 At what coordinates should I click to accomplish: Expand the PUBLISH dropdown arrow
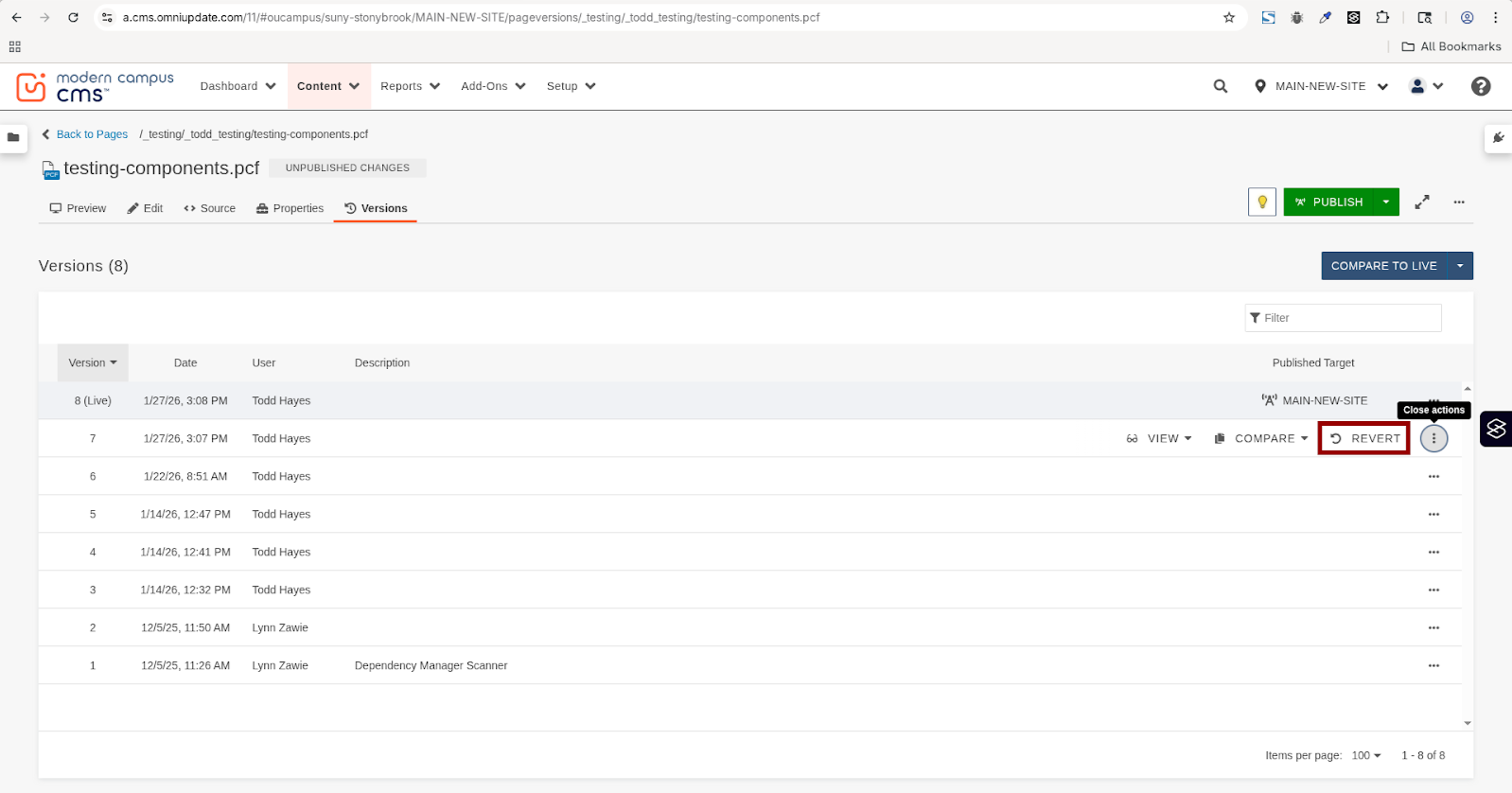click(1386, 202)
